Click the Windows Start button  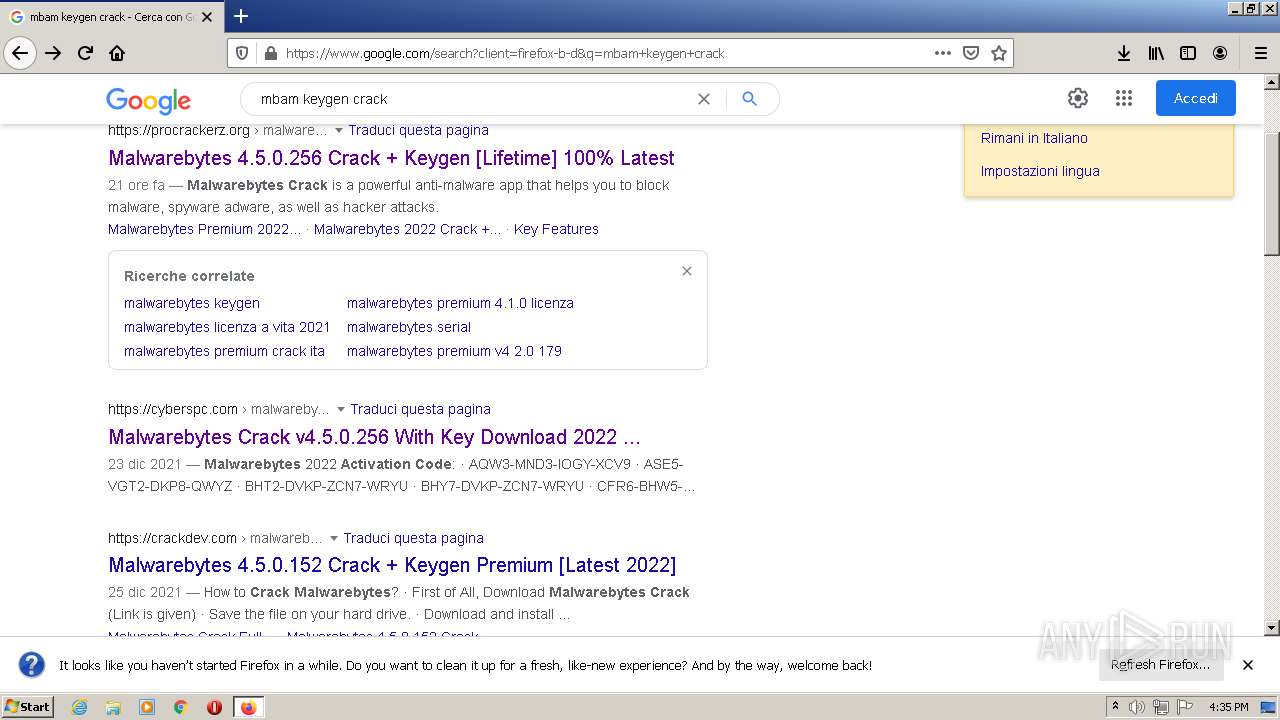27,707
